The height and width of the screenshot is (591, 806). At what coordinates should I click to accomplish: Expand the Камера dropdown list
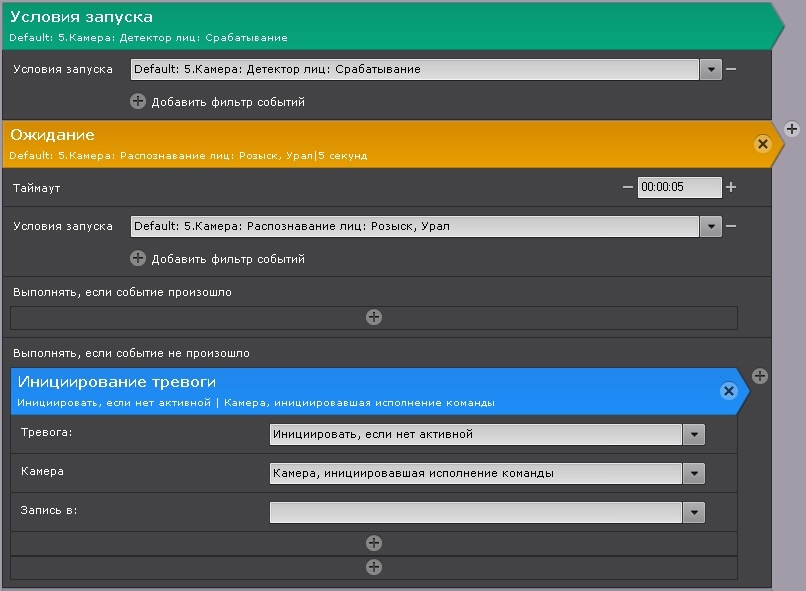click(694, 474)
